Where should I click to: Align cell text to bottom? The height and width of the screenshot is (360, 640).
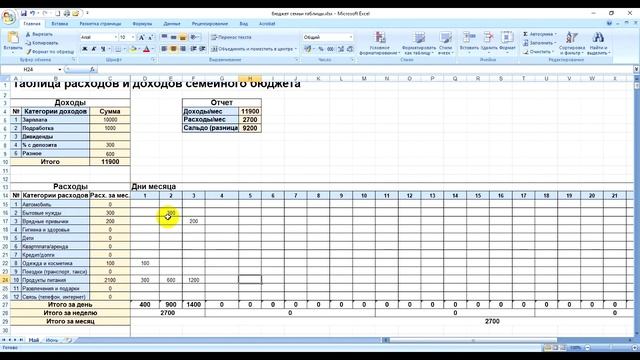click(183, 37)
